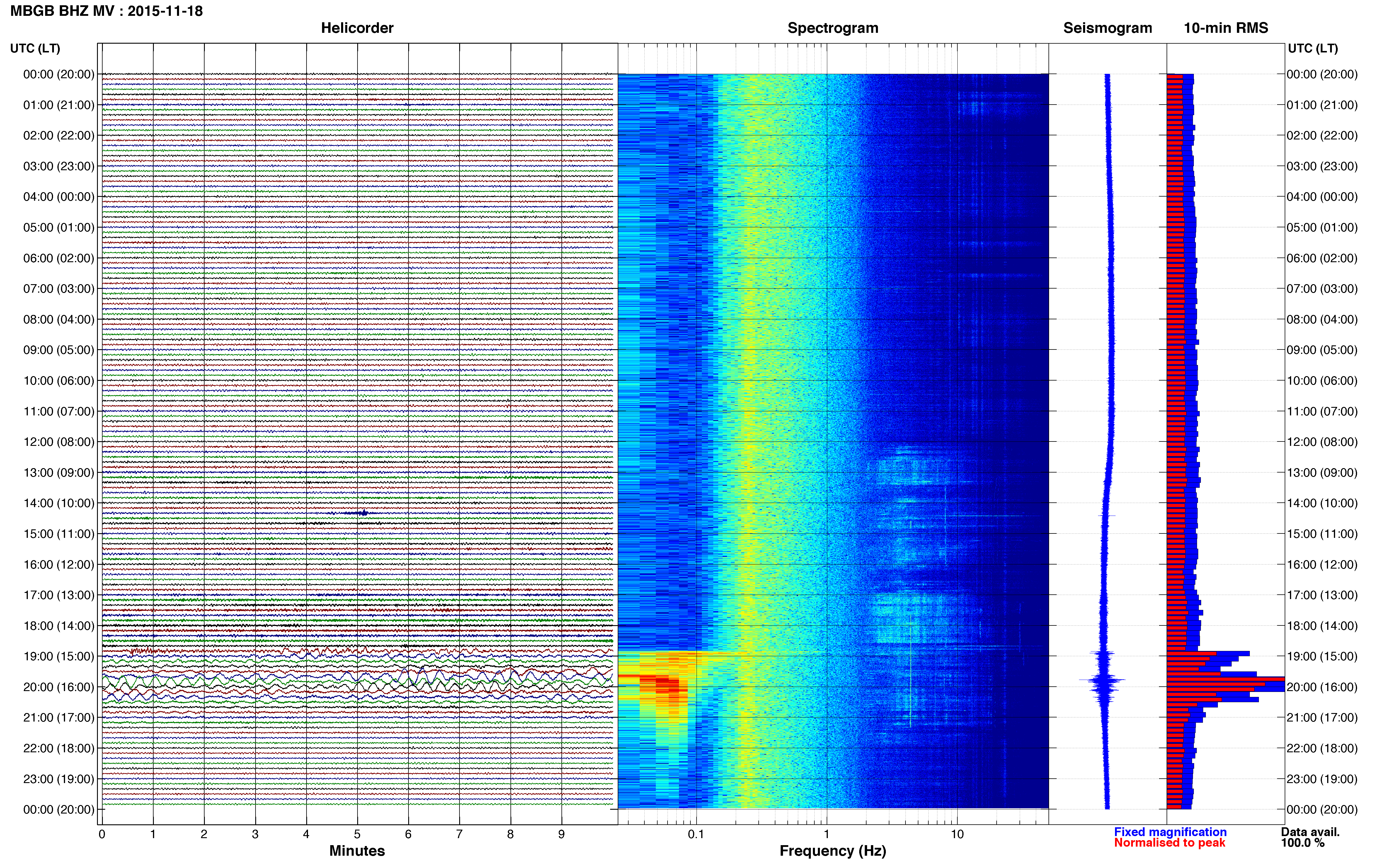Select '01:00 (21:00)' on the left time axis
The width and height of the screenshot is (1389, 868).
tap(59, 105)
